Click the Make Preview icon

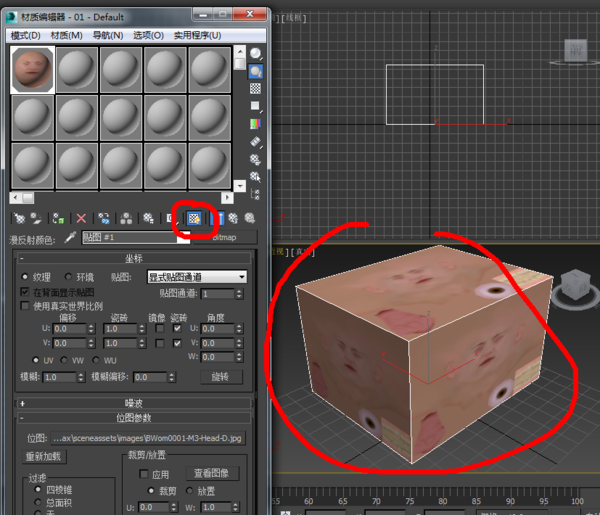[x=255, y=142]
